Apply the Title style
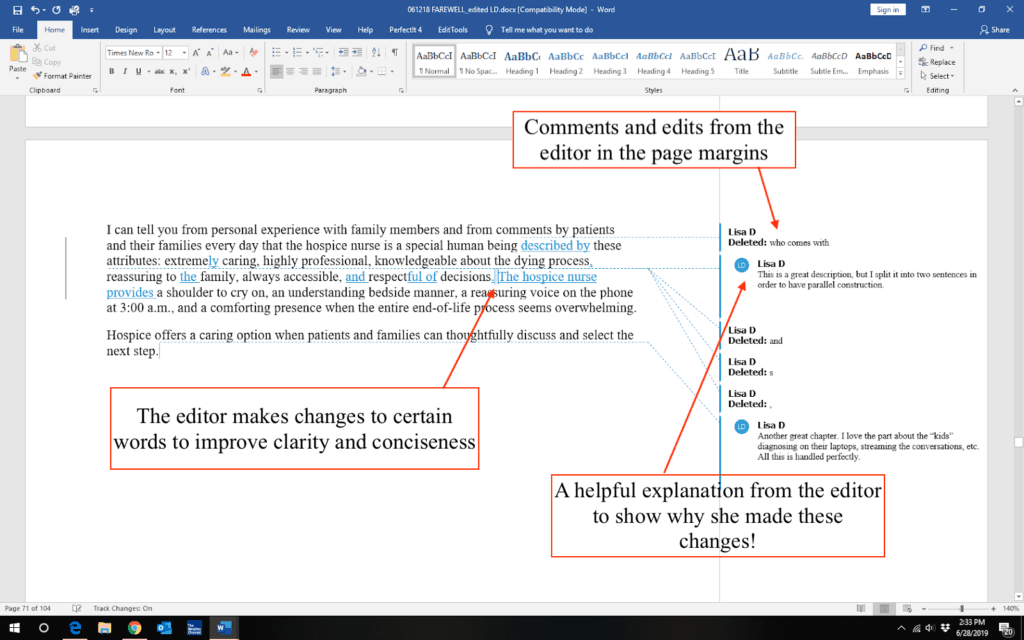This screenshot has width=1024, height=640. (x=741, y=62)
